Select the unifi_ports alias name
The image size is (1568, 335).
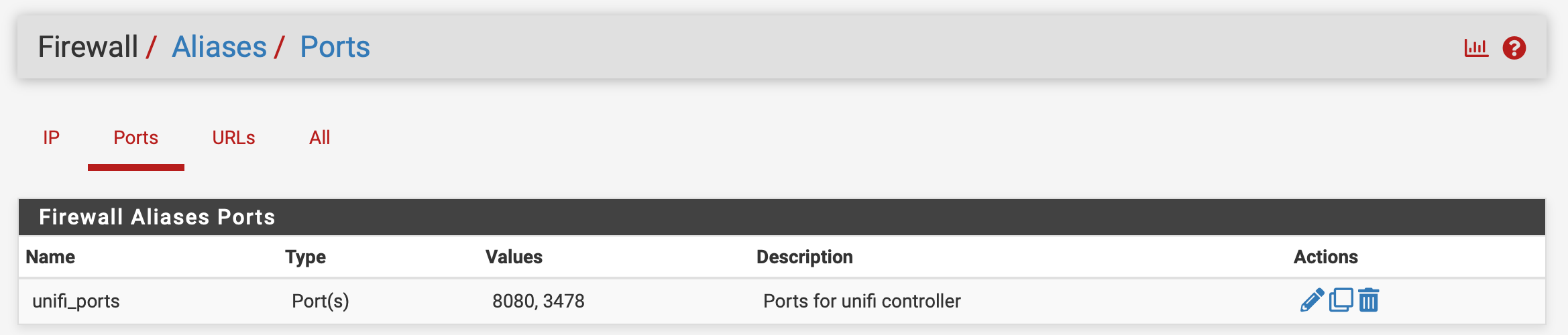(x=76, y=301)
